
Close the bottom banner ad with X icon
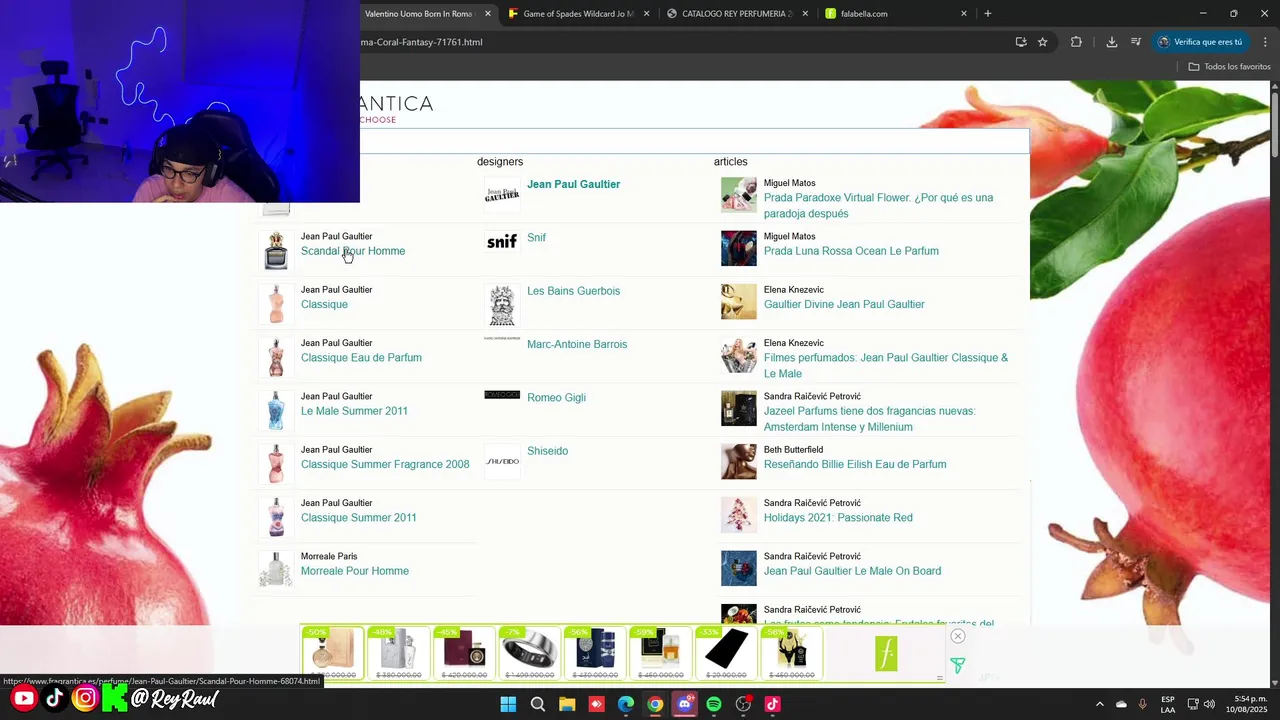tap(958, 636)
